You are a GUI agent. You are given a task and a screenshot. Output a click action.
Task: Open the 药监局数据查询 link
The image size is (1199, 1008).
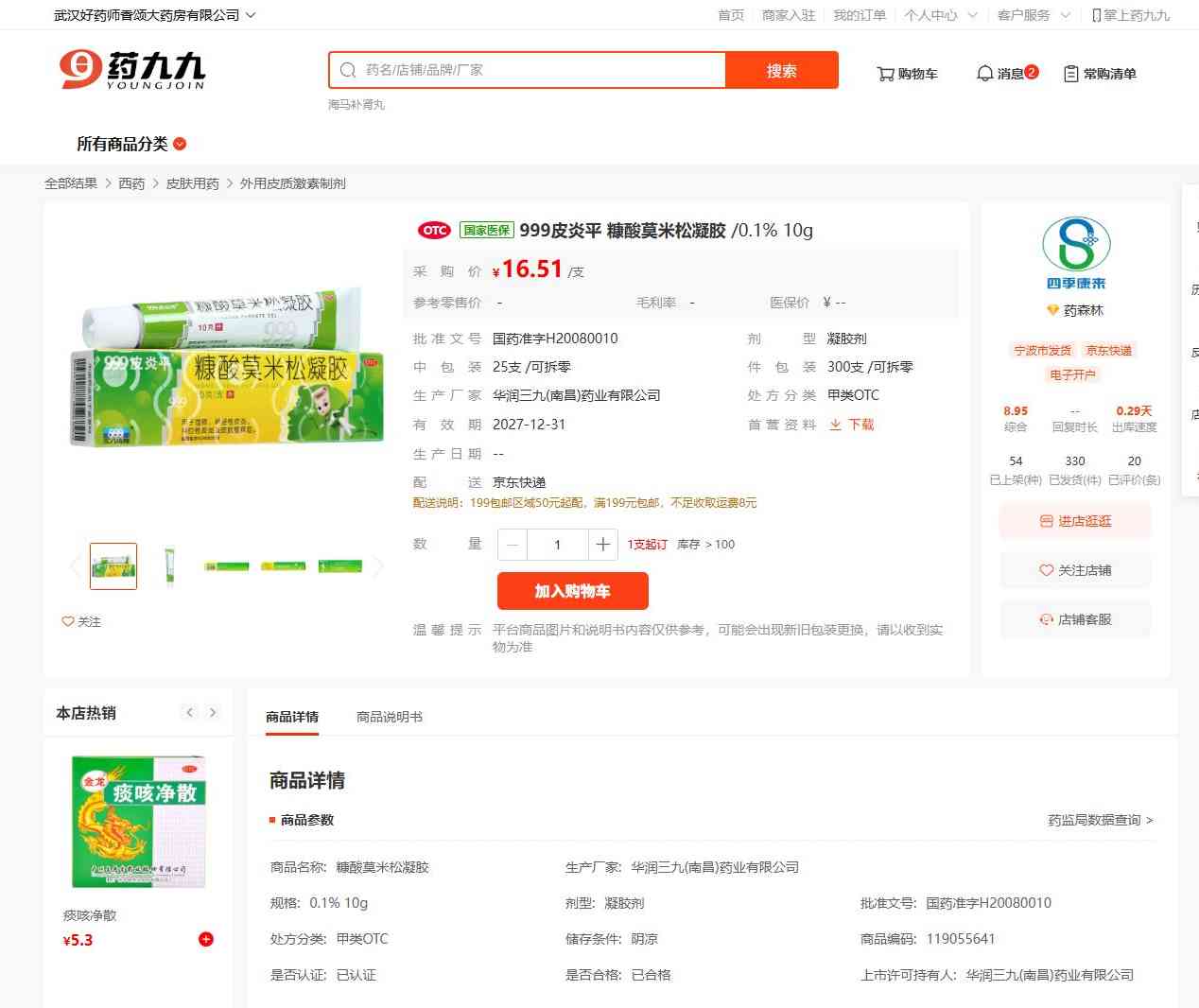tap(1100, 820)
